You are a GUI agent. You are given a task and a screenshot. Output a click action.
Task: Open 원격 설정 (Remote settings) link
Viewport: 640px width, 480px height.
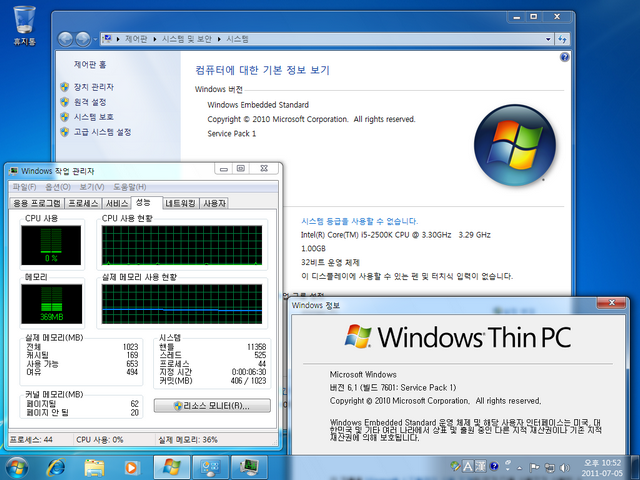point(90,102)
